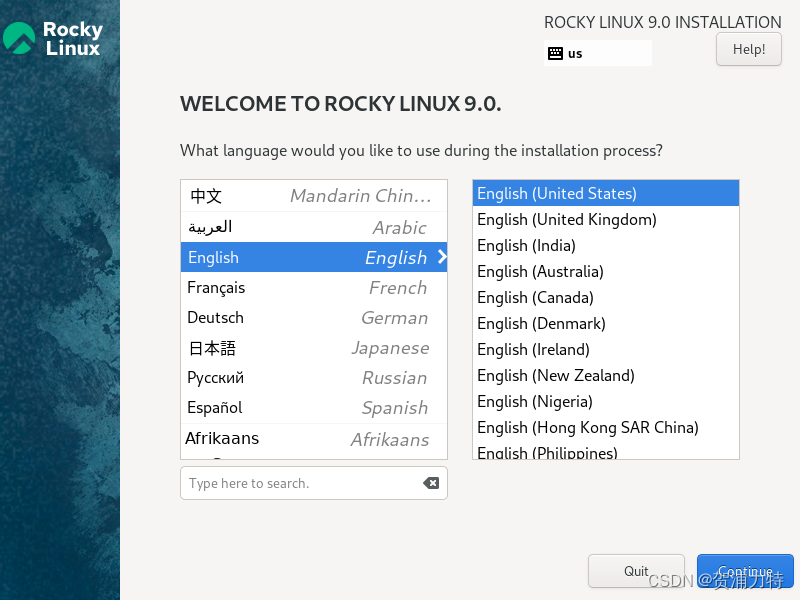Select Русский Russian language
This screenshot has width=800, height=600.
314,378
